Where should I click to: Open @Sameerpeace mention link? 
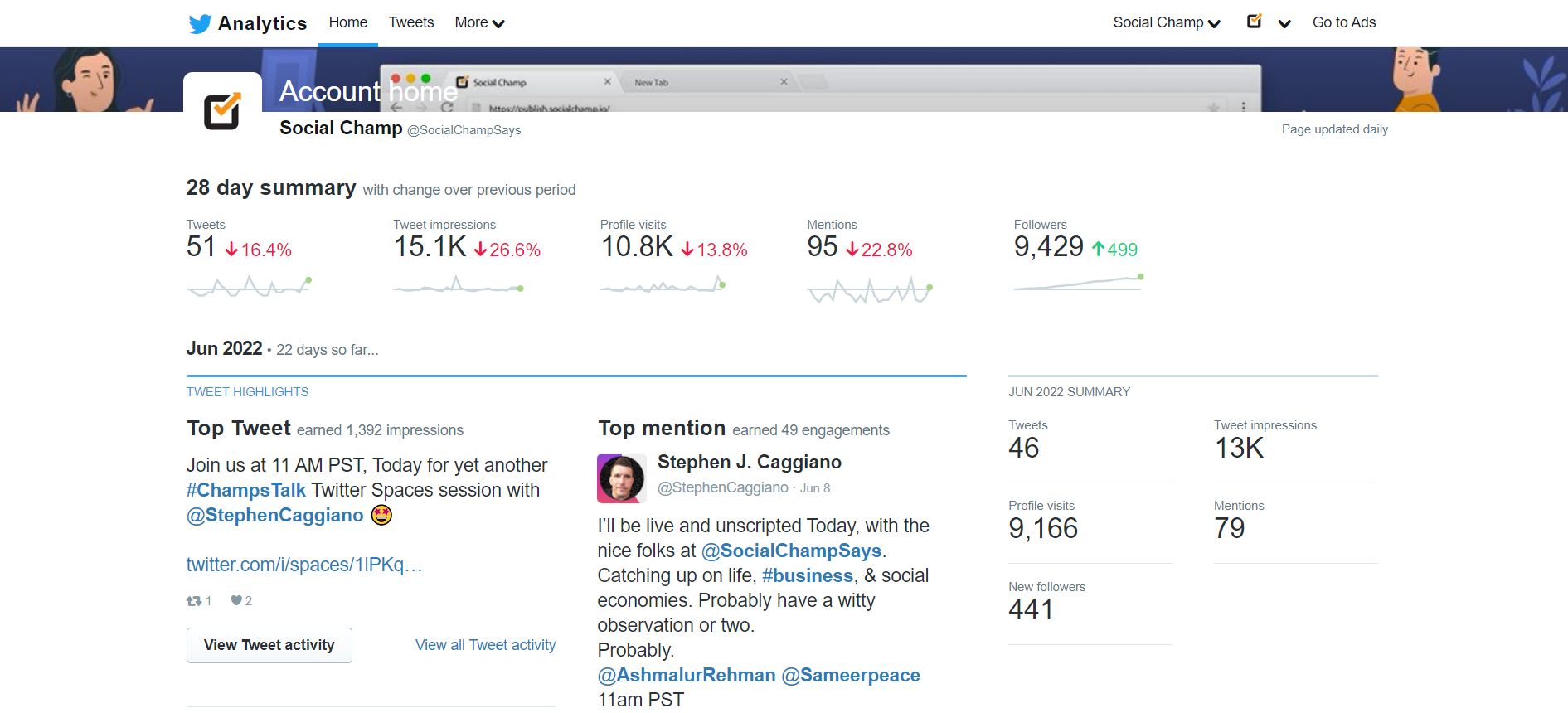851,675
